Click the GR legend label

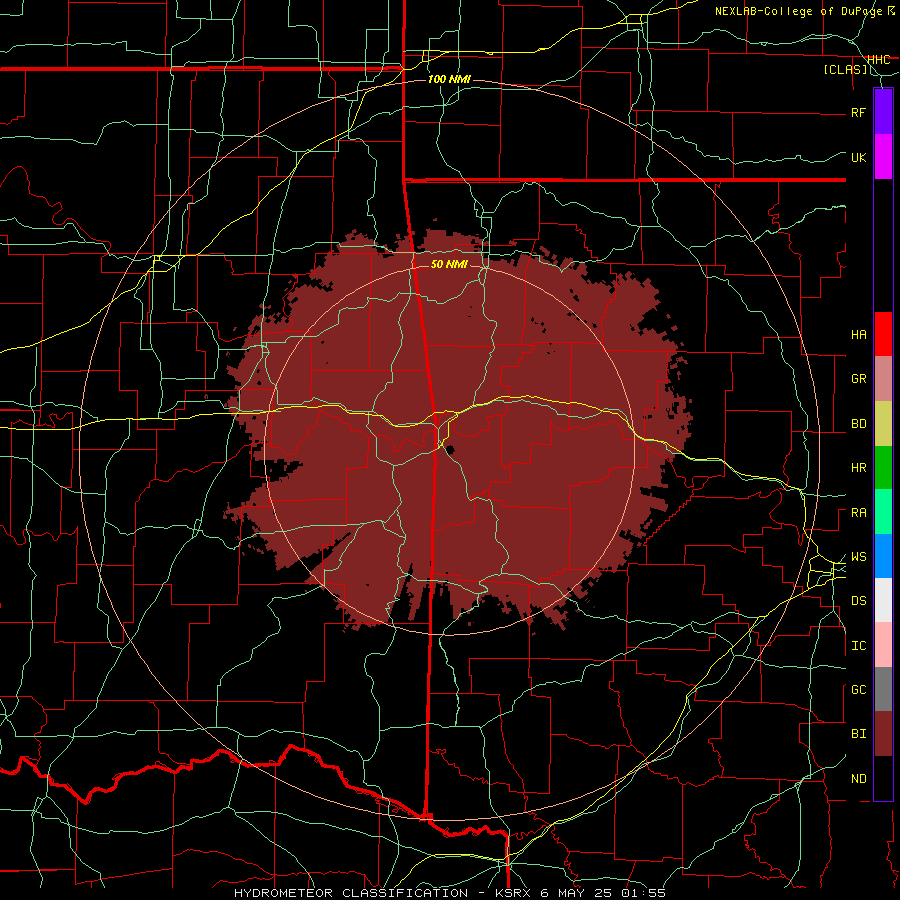(858, 379)
